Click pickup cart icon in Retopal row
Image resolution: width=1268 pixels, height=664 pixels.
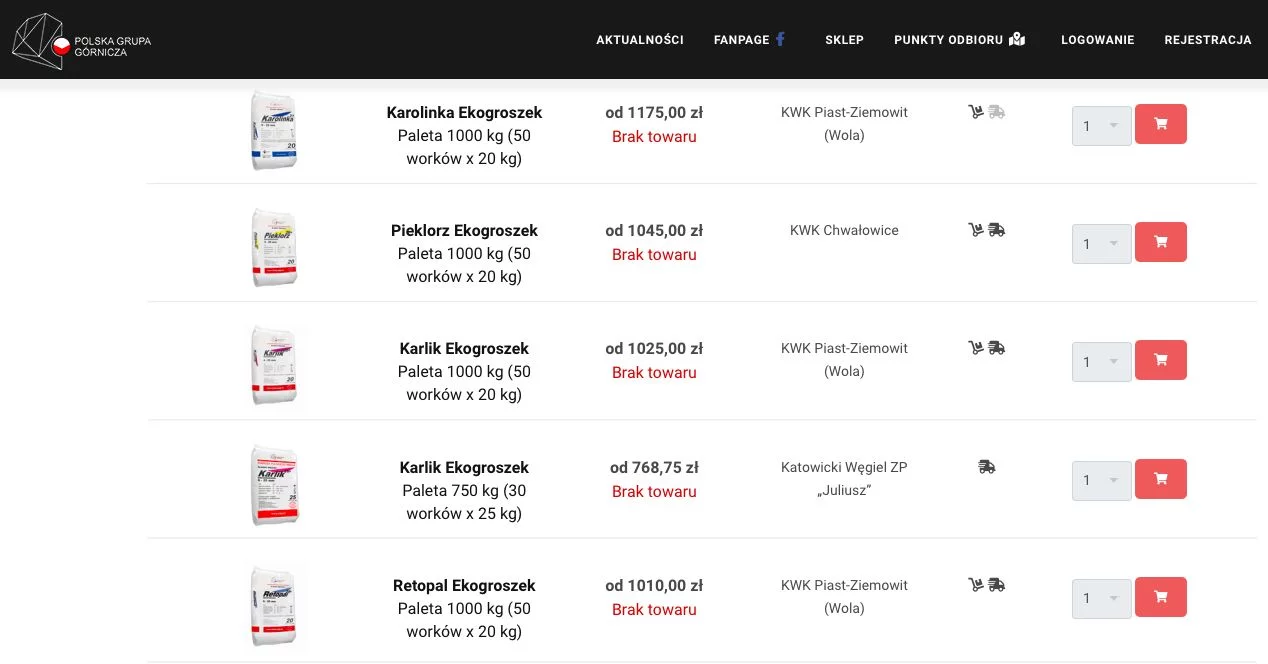(x=976, y=585)
